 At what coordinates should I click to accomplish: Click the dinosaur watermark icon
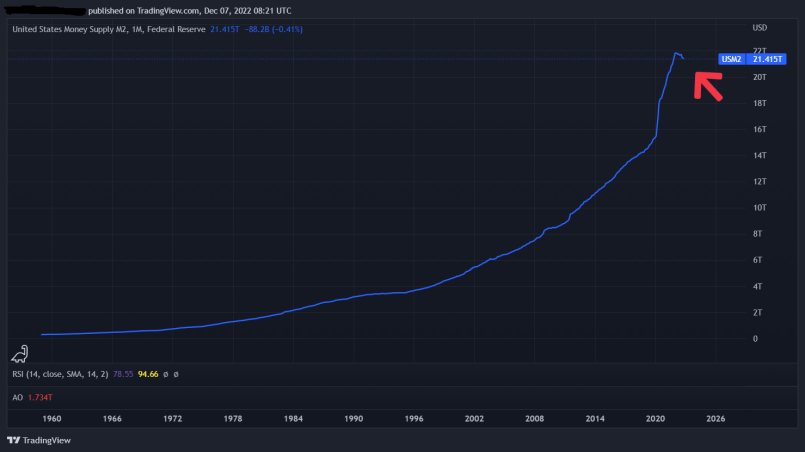coord(20,354)
